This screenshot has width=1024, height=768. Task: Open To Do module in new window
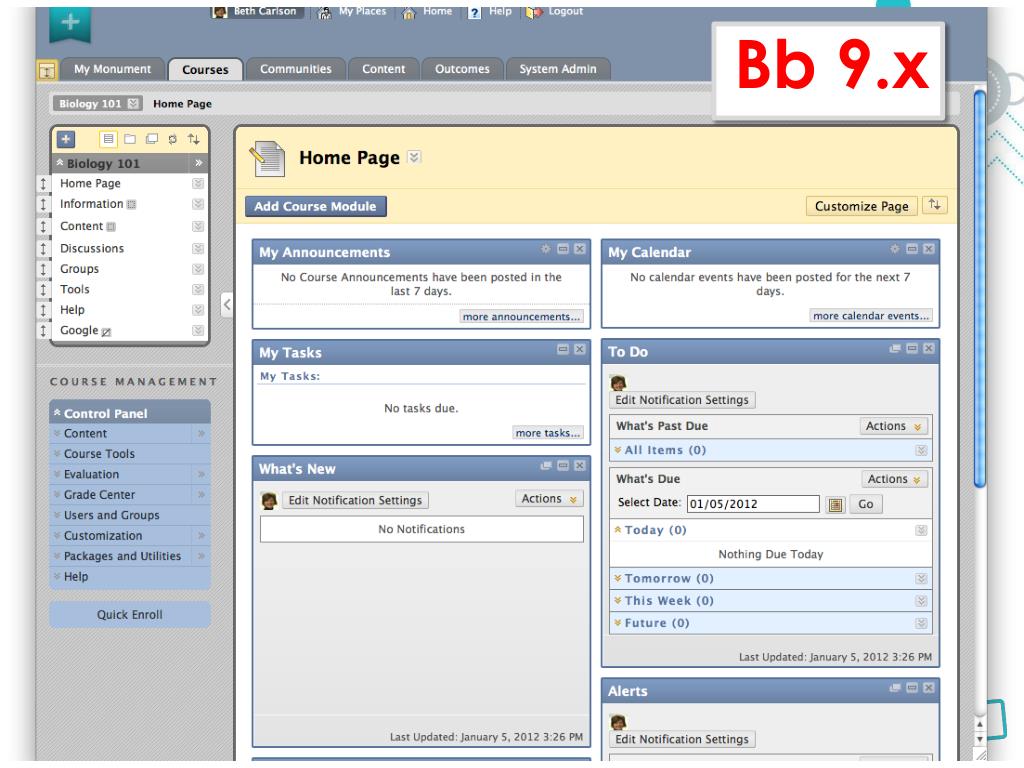click(895, 349)
